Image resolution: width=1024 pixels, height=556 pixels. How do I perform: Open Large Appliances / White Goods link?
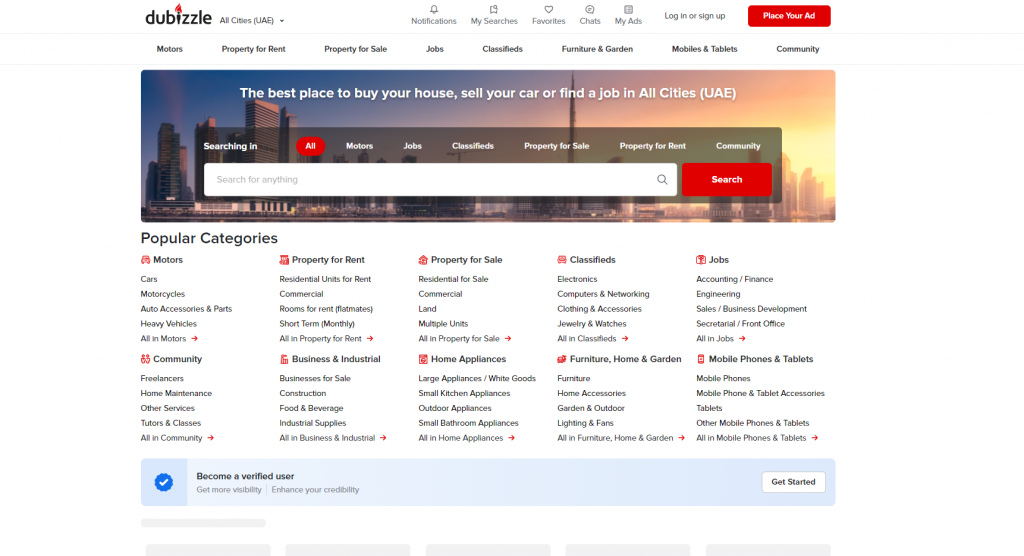tap(477, 378)
